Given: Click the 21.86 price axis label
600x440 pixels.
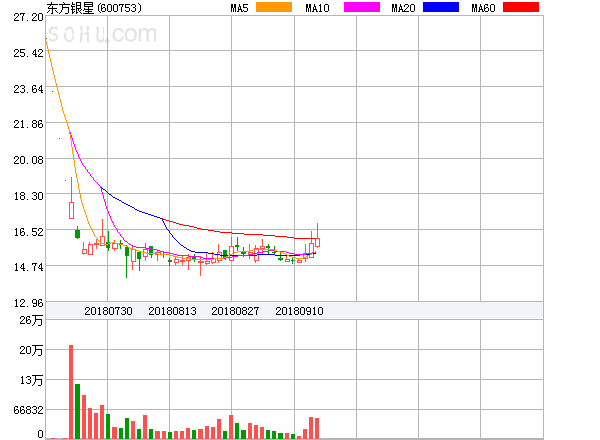Looking at the screenshot, I should click(x=28, y=124).
